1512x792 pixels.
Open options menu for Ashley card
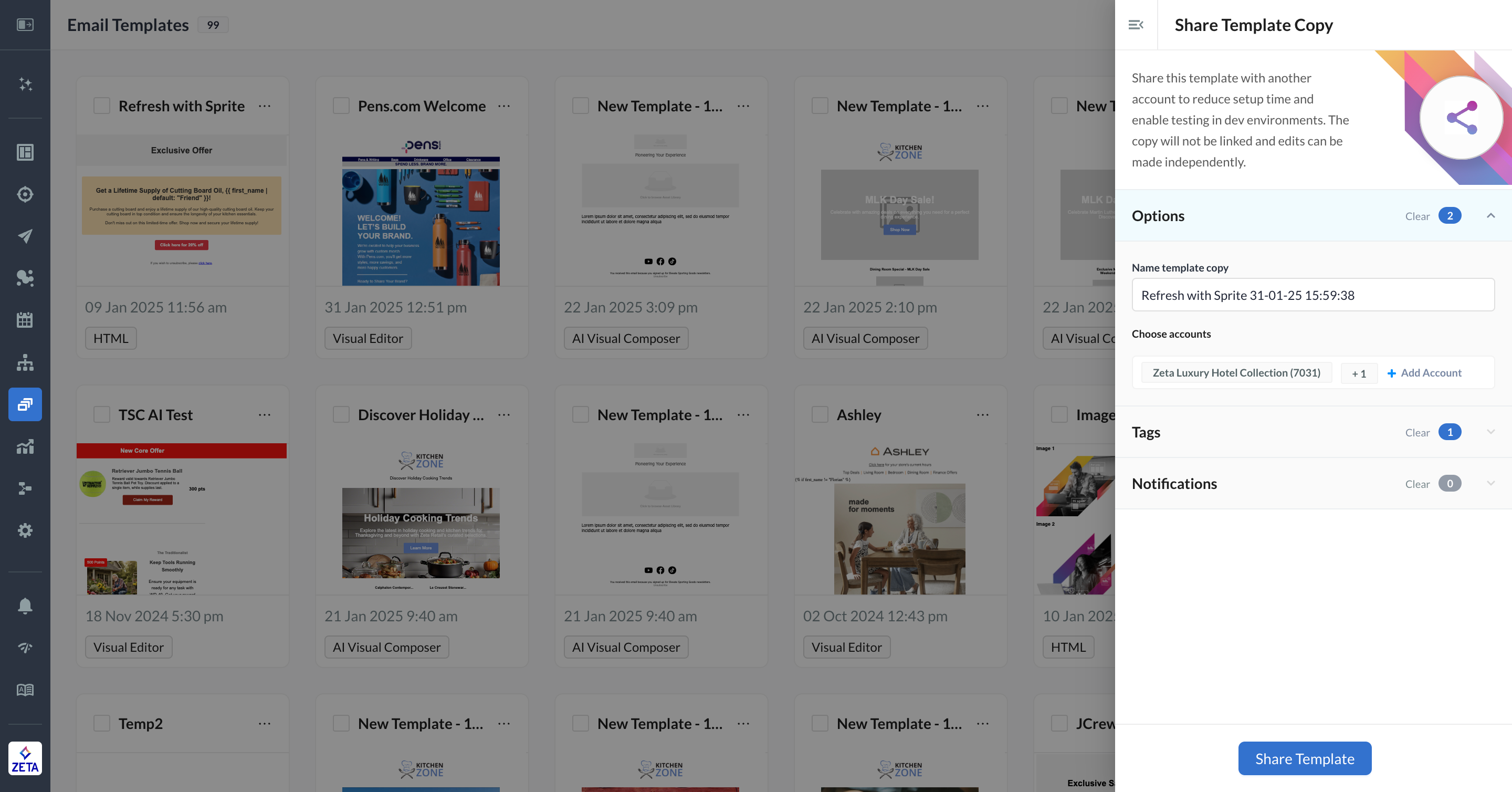[983, 415]
